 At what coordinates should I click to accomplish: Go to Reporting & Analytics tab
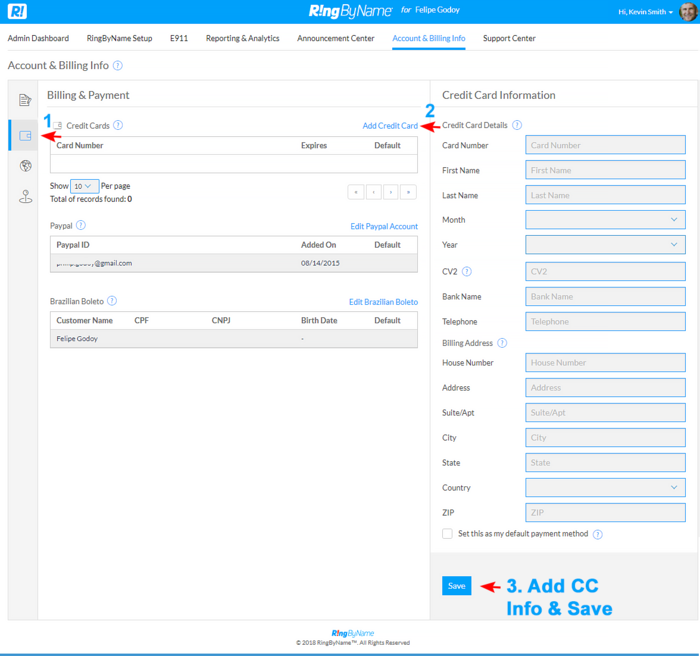pos(242,38)
